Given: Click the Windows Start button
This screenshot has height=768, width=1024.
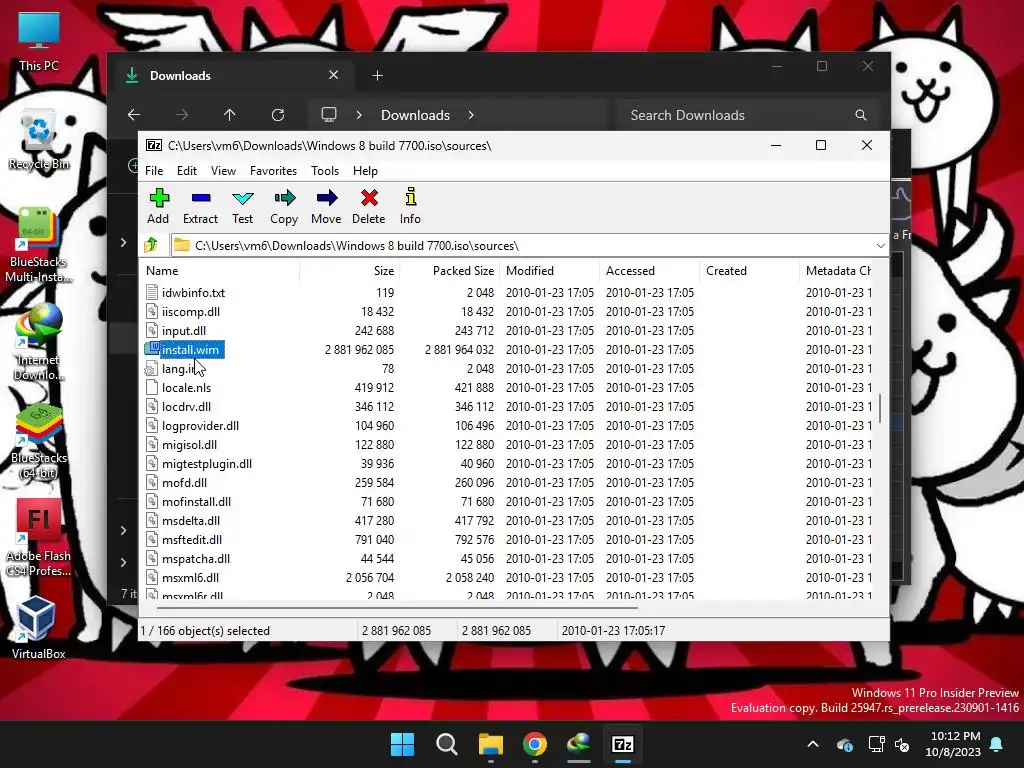Looking at the screenshot, I should click(x=402, y=744).
